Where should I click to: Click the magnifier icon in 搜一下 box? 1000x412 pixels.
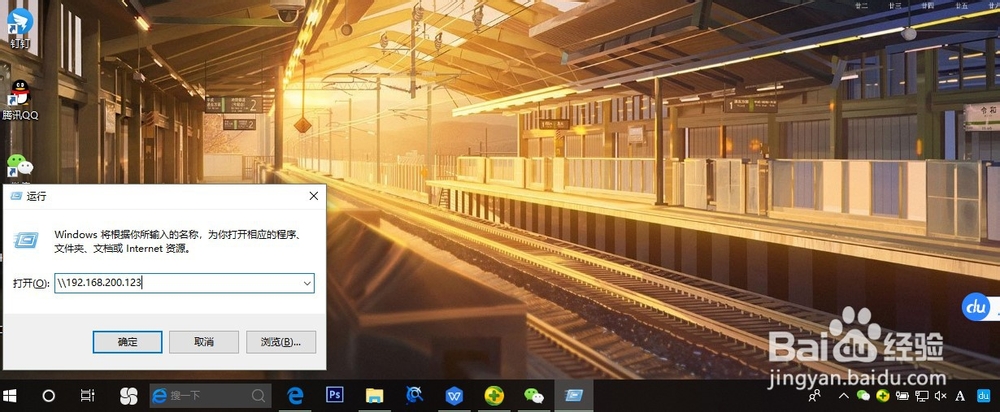click(258, 396)
